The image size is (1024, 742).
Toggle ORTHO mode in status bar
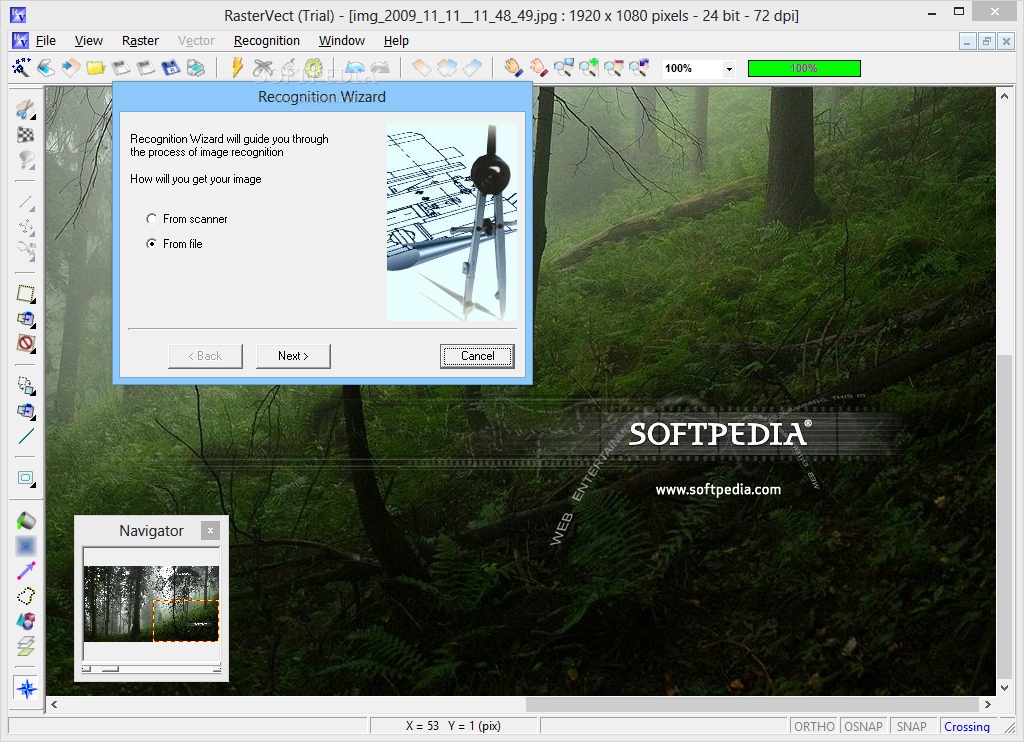click(814, 726)
